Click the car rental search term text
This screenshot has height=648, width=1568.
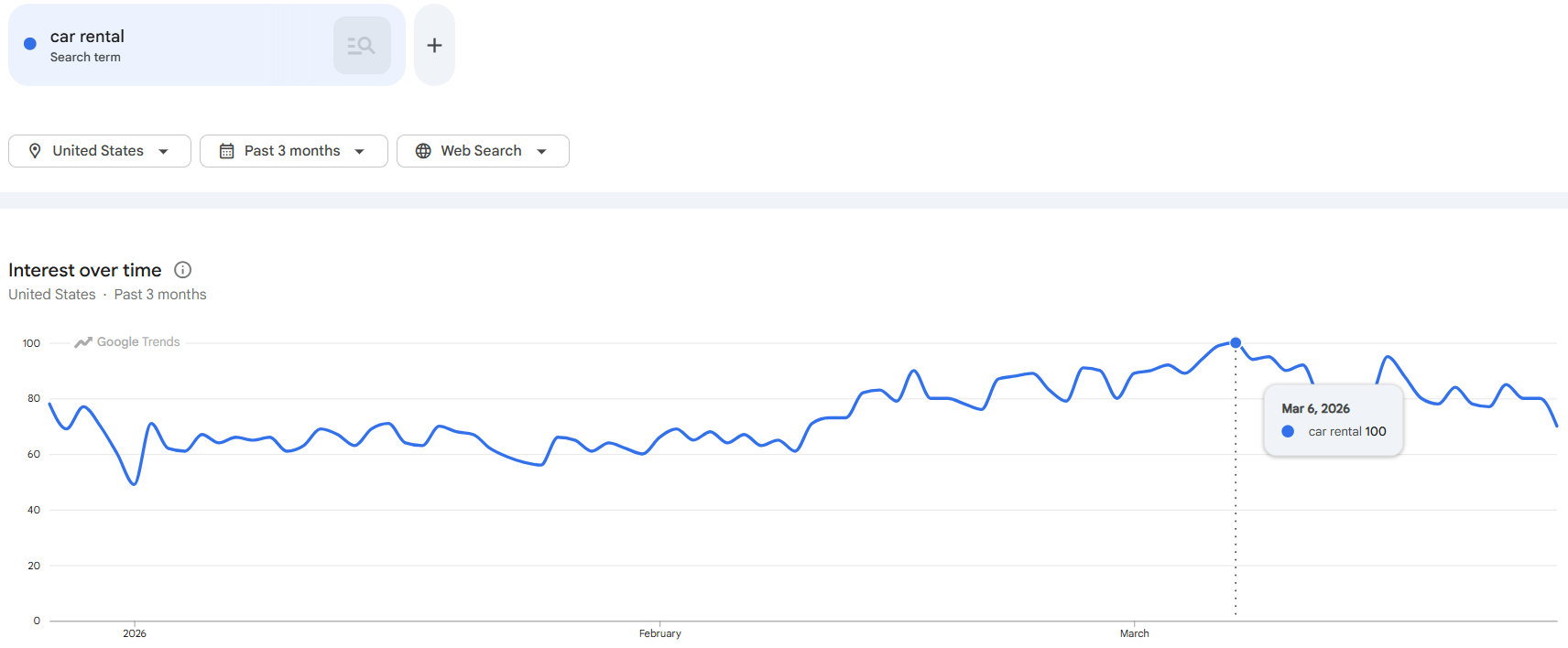point(87,37)
